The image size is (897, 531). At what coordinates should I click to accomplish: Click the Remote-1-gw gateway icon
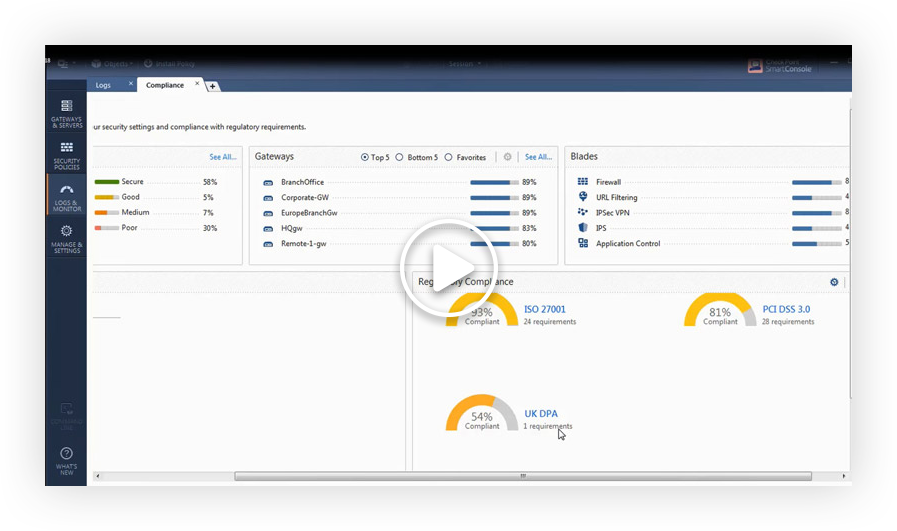[268, 244]
